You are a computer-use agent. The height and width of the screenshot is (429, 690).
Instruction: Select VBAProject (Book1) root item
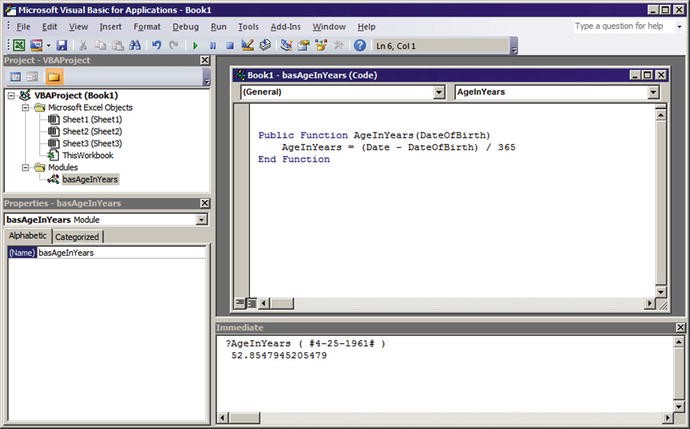76,95
